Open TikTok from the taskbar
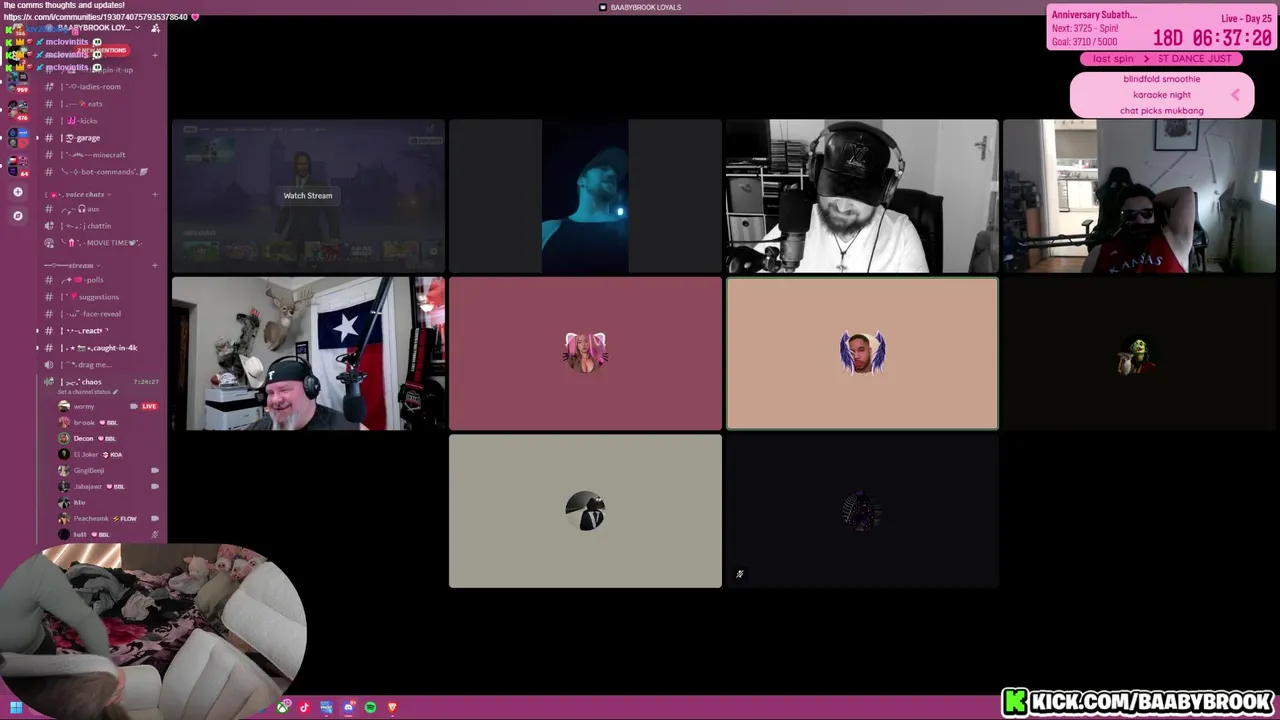Image resolution: width=1280 pixels, height=720 pixels. [x=305, y=708]
